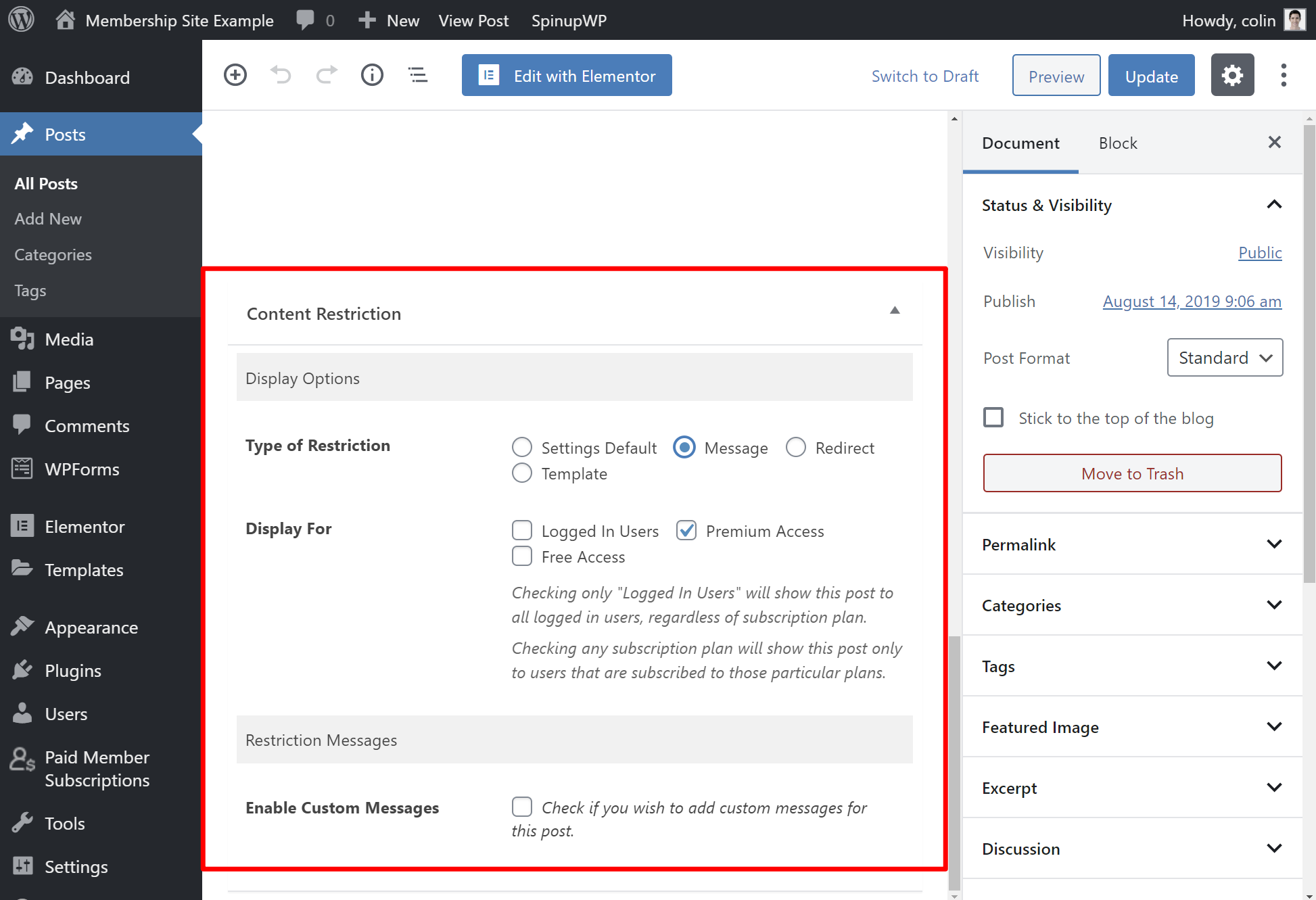This screenshot has width=1316, height=900.
Task: Undo the last editor change
Action: 281,75
